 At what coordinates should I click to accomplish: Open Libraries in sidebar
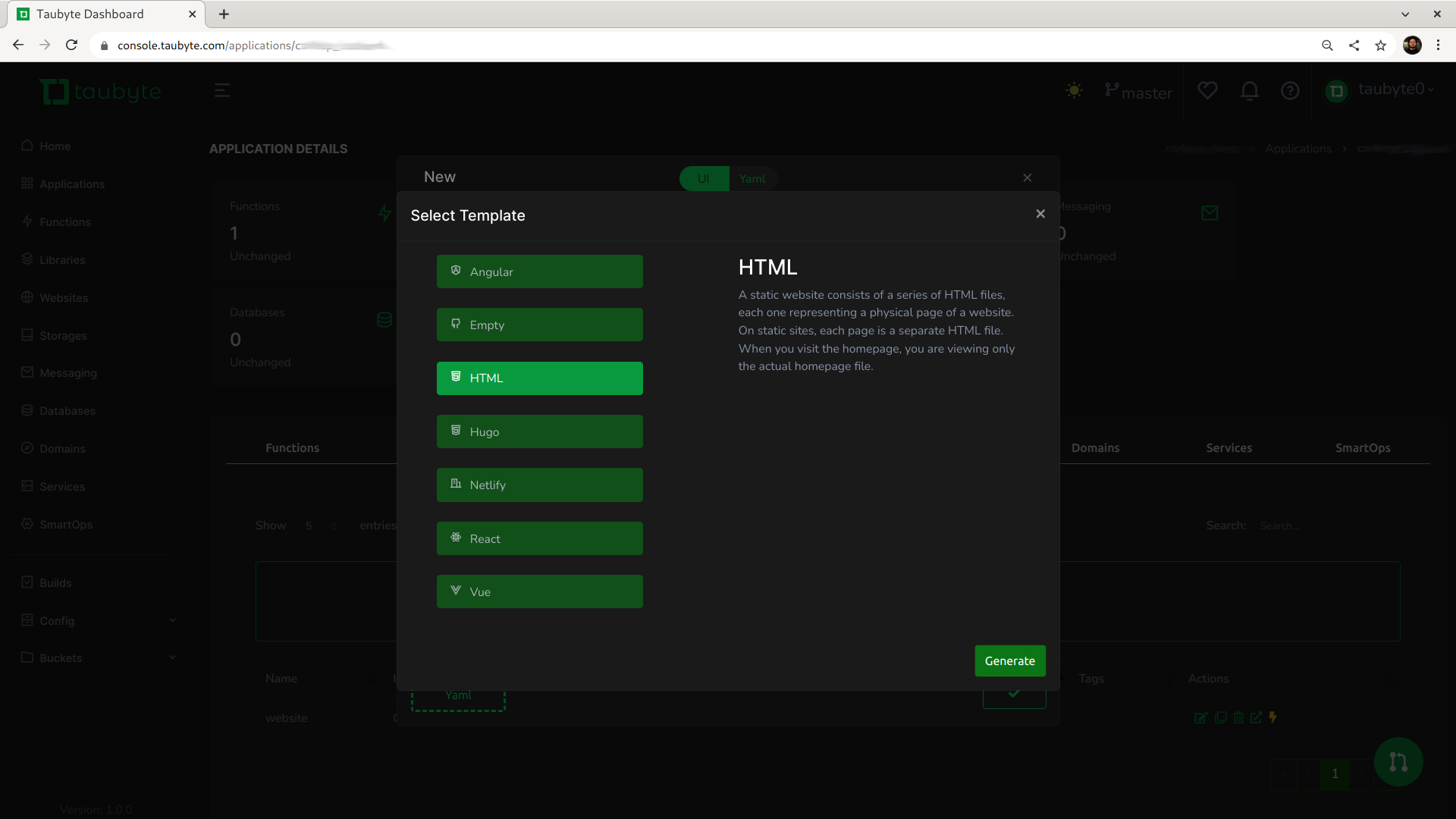pyautogui.click(x=53, y=259)
